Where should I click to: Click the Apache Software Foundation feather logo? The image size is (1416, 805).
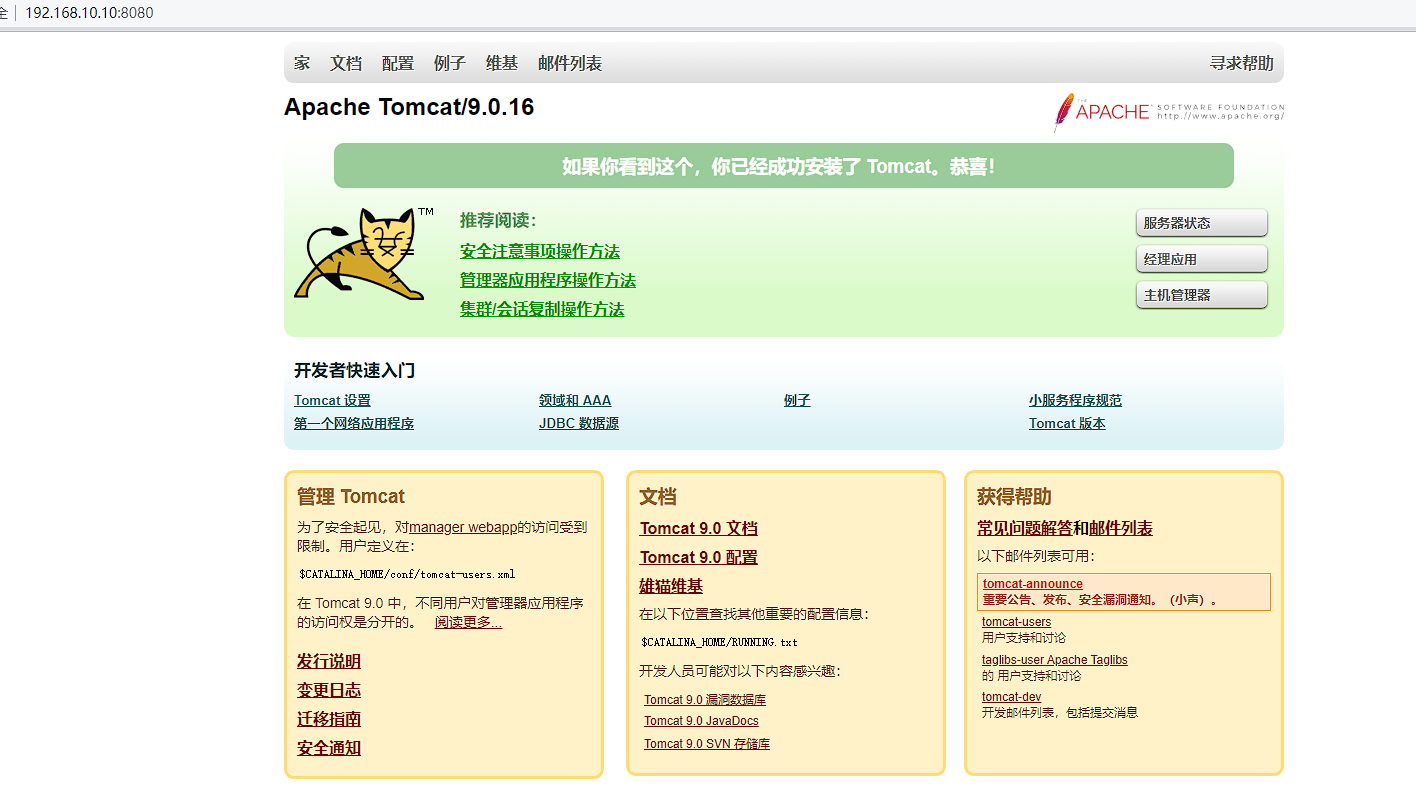click(1168, 112)
